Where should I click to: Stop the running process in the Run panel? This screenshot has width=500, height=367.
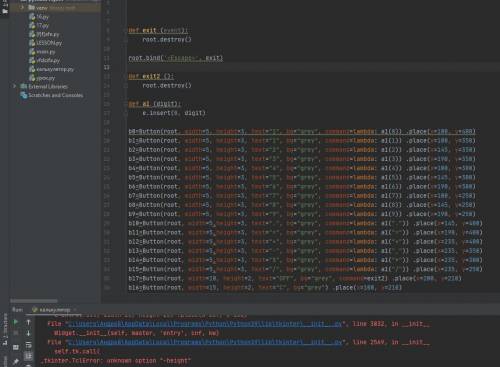[15, 333]
